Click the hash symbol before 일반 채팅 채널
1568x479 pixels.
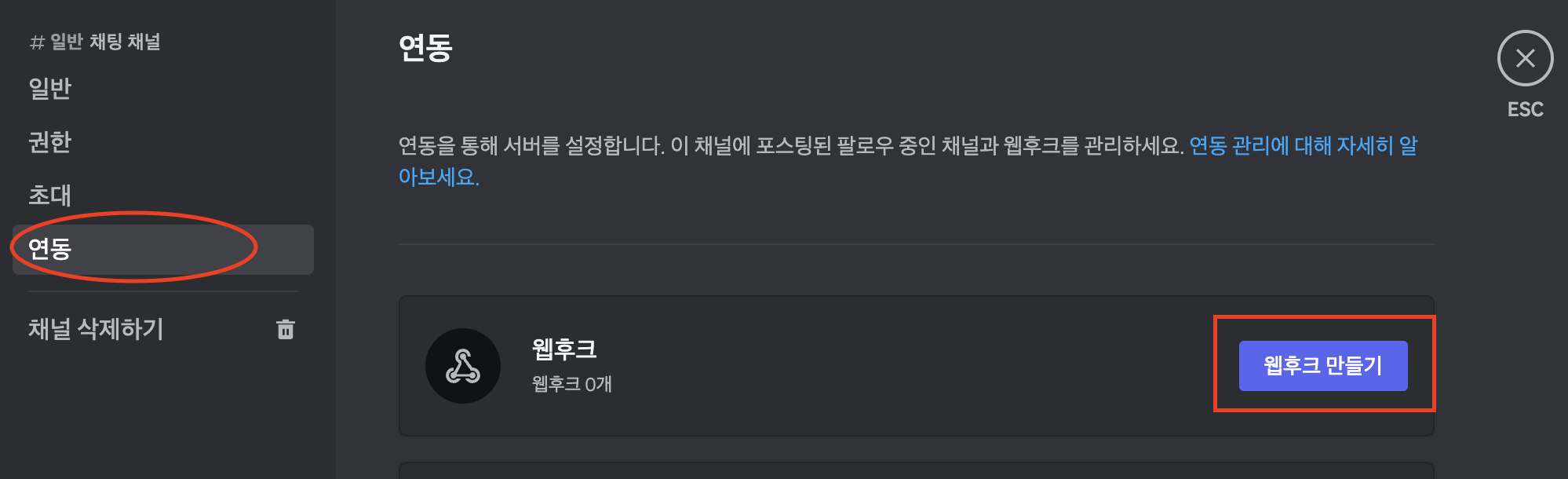37,42
